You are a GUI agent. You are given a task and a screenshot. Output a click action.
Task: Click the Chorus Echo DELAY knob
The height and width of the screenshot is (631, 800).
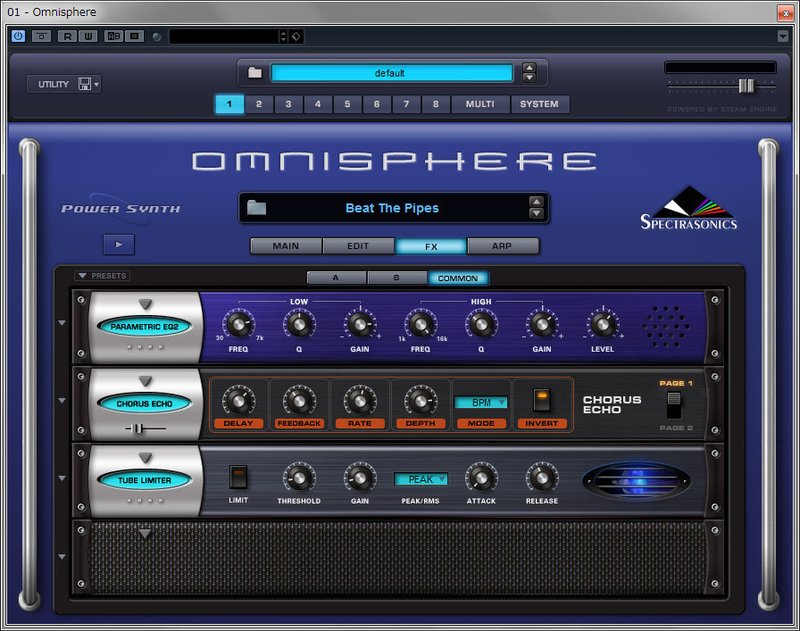click(238, 400)
